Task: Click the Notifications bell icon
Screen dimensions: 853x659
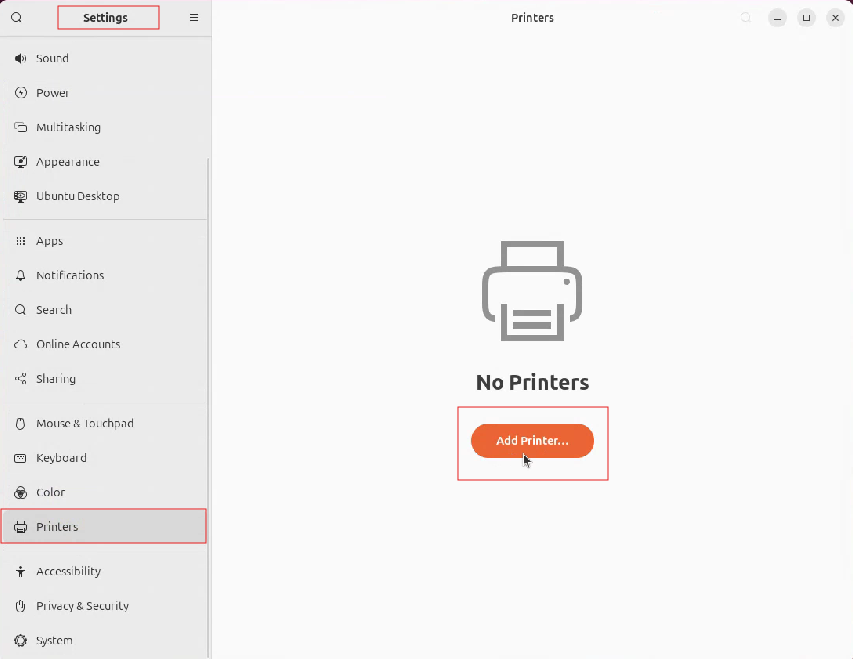Action: (x=20, y=275)
